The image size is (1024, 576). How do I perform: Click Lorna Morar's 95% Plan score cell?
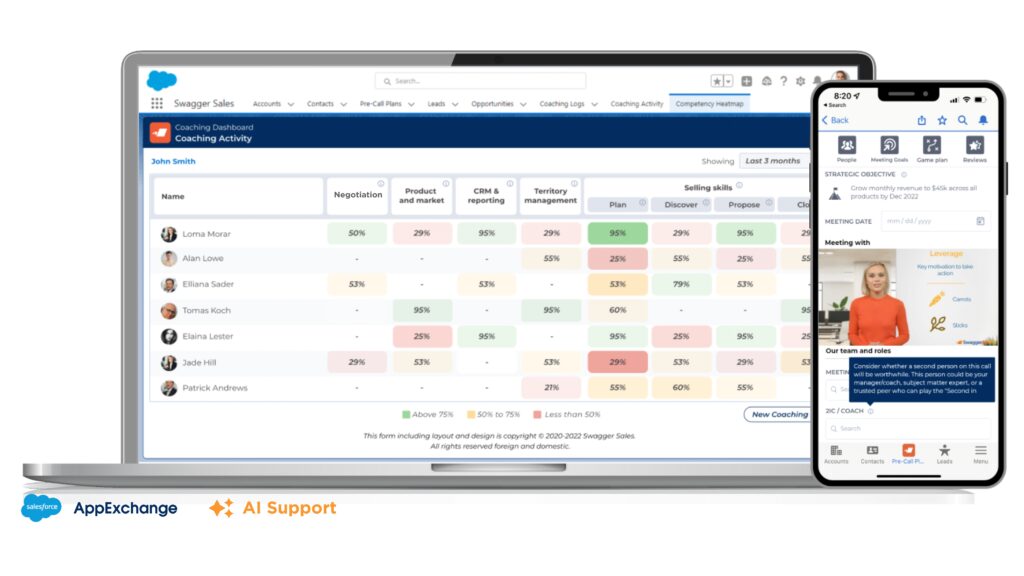[617, 233]
